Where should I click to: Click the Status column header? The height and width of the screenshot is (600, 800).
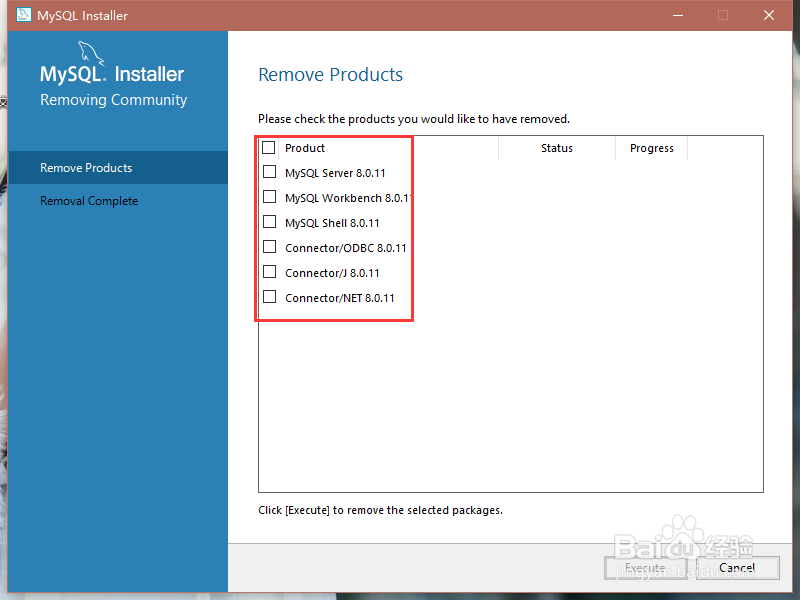point(557,148)
